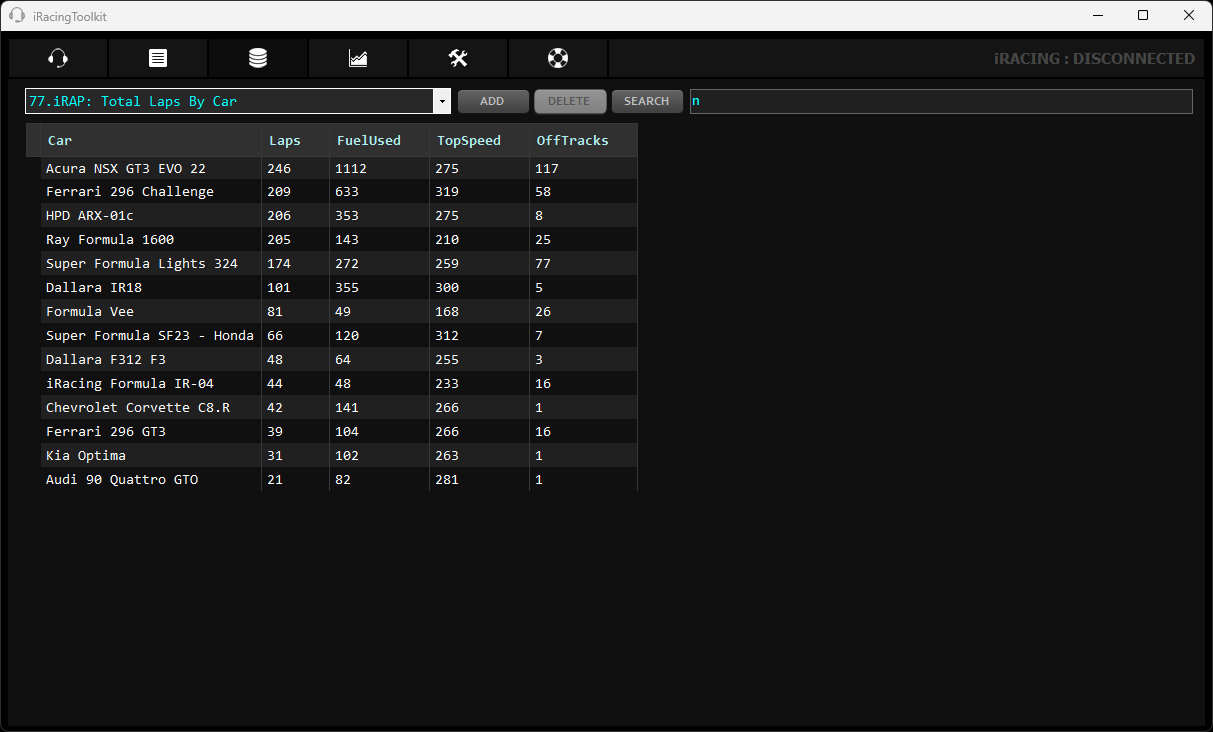Expand the saved queries dropdown arrow

[441, 101]
